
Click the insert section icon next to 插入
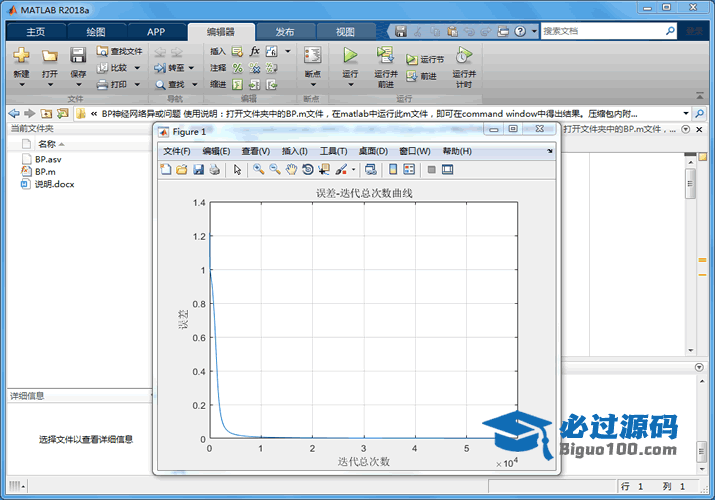tap(237, 51)
